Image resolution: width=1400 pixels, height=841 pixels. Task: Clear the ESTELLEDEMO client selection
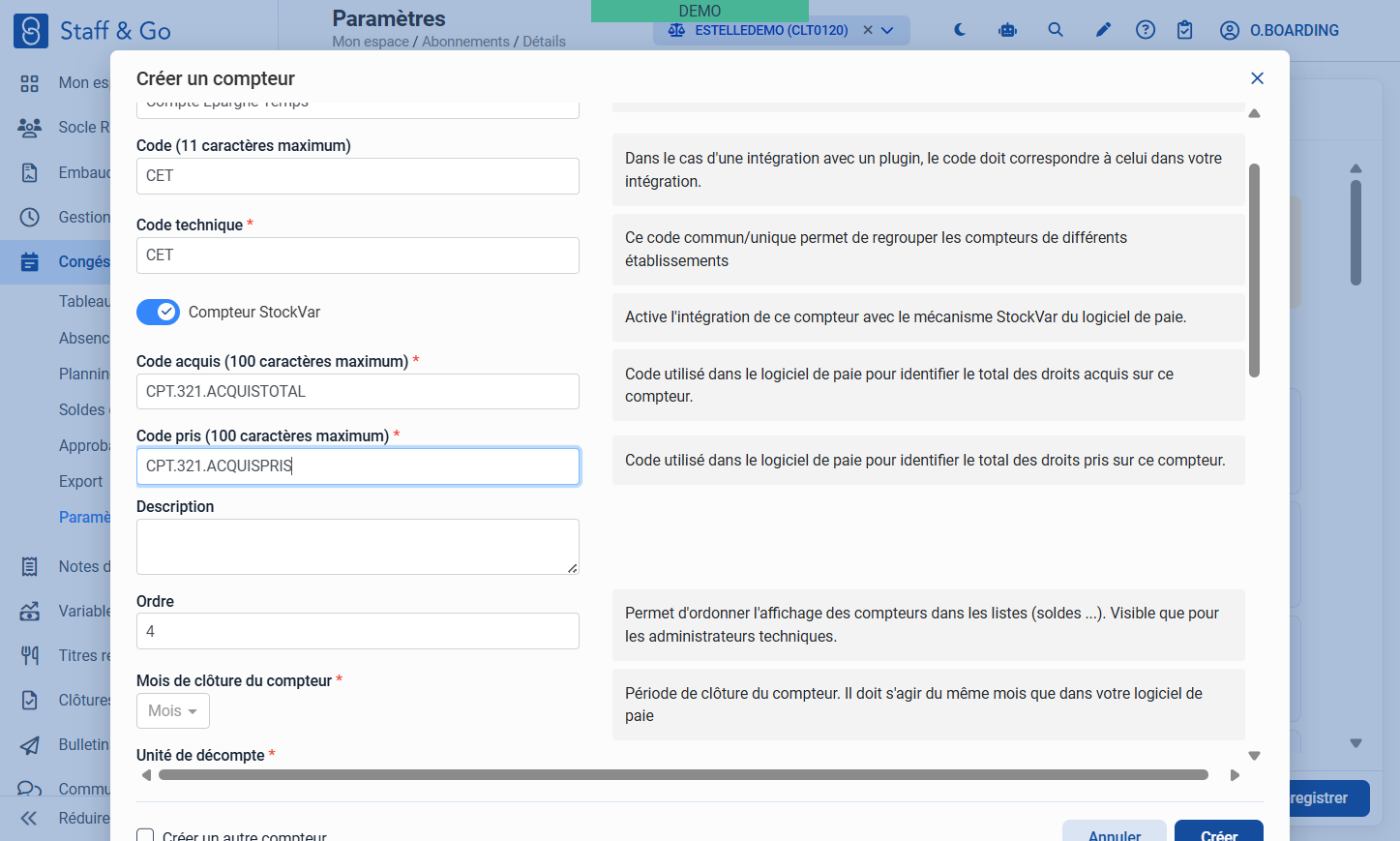tap(868, 30)
